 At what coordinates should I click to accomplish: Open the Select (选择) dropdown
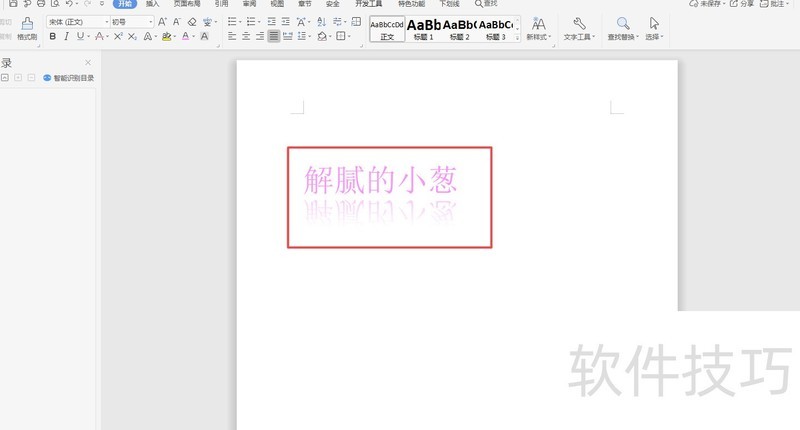pos(654,29)
